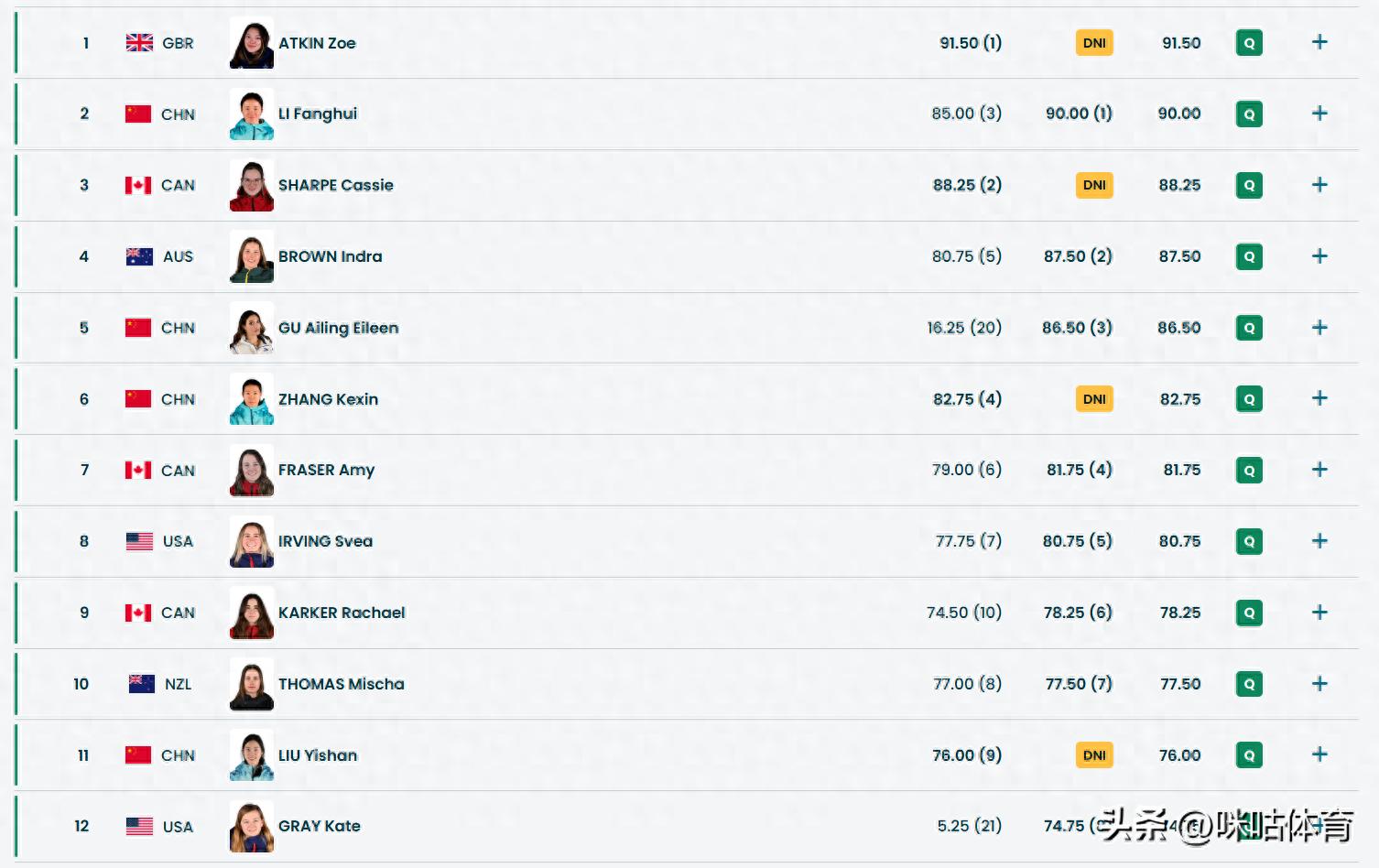The height and width of the screenshot is (868, 1379).
Task: Click the DNI badge in ATKIN Zoe's row
Action: (1094, 43)
